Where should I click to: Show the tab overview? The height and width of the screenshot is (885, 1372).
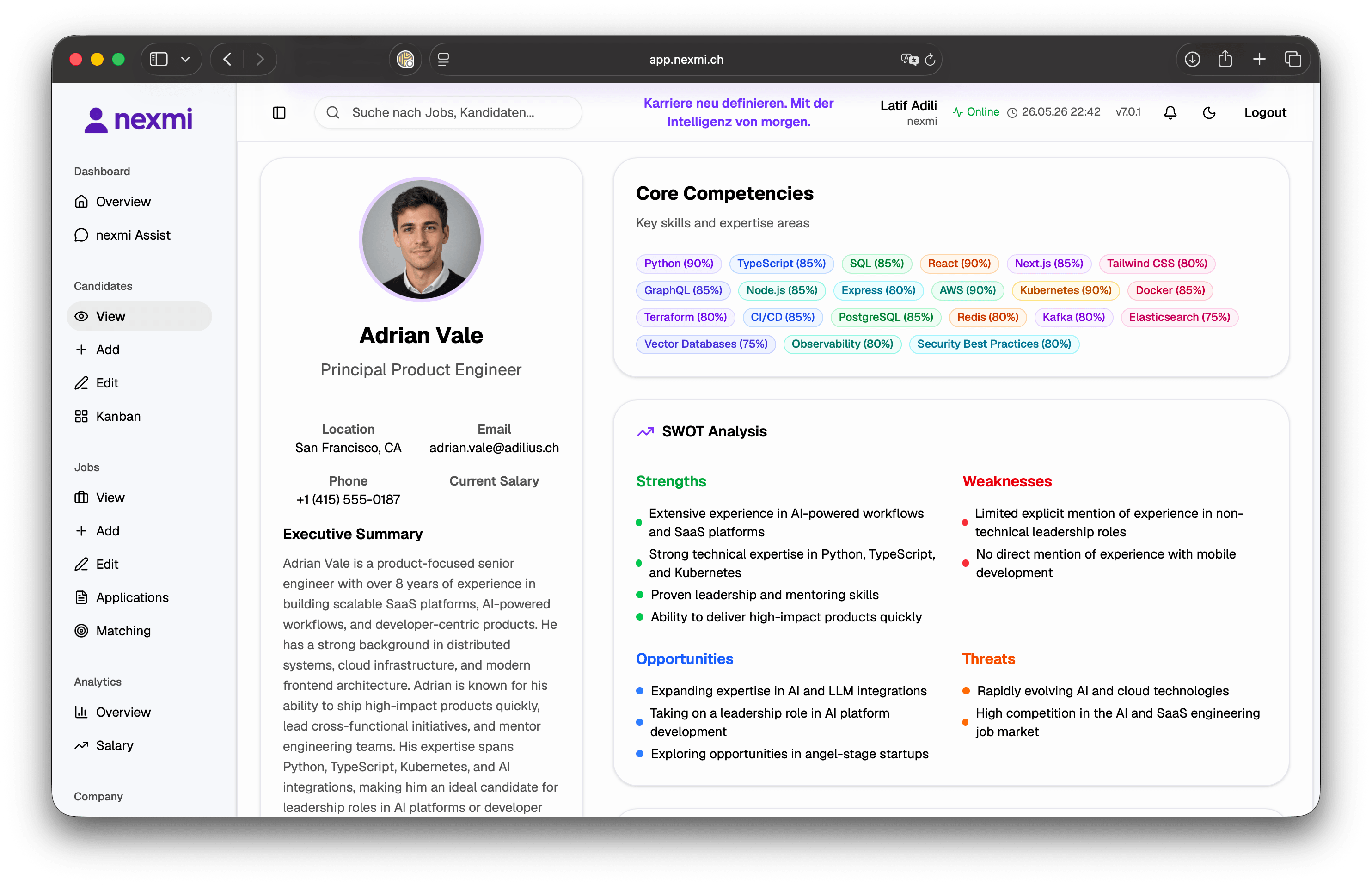[x=1292, y=59]
